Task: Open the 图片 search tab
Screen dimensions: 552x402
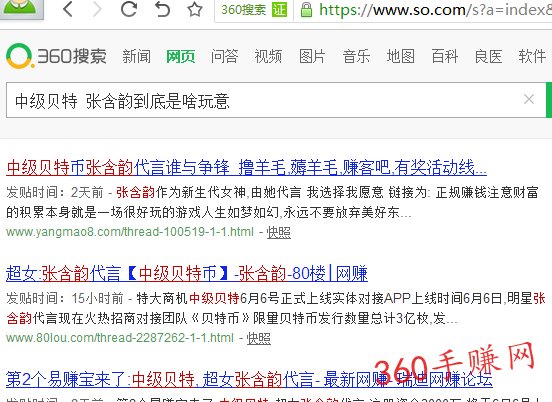Action: click(x=312, y=56)
